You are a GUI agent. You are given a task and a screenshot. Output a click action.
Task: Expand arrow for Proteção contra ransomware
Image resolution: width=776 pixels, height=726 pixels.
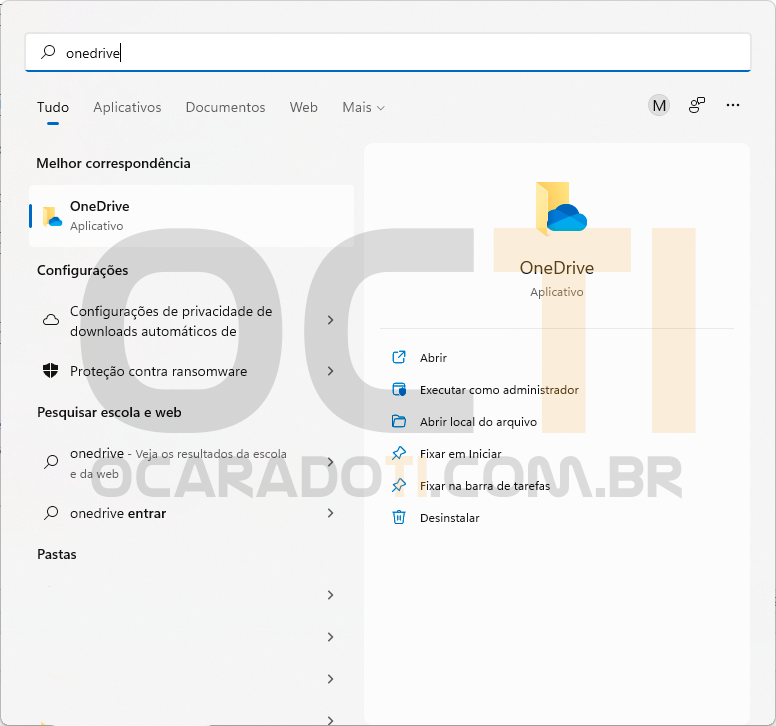pyautogui.click(x=331, y=371)
